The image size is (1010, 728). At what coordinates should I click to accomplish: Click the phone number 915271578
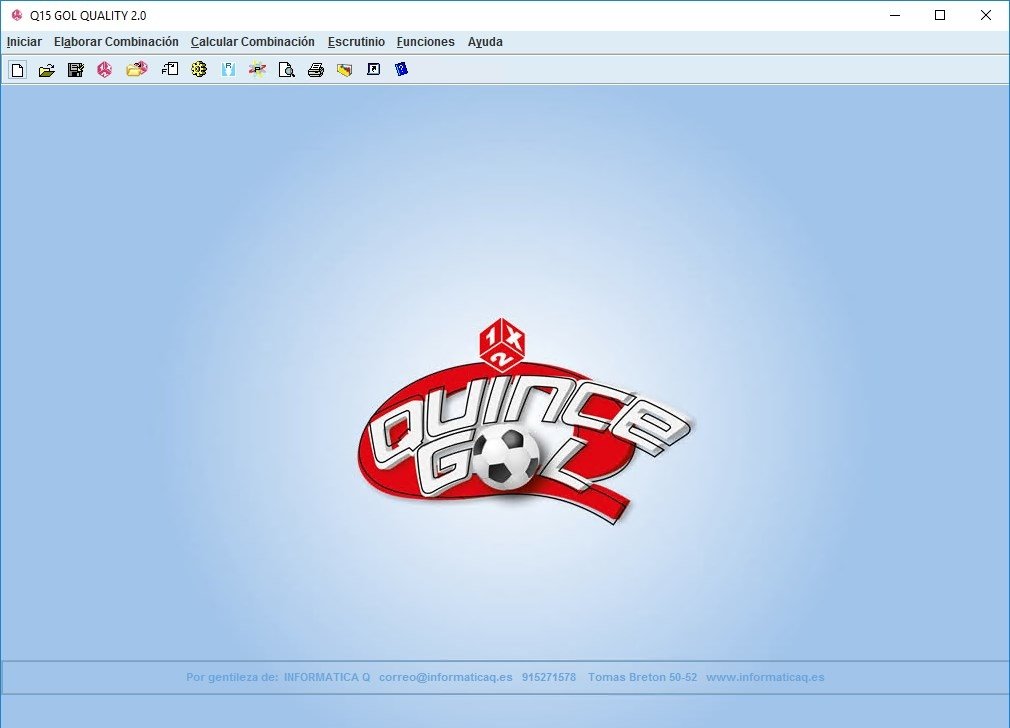[549, 677]
